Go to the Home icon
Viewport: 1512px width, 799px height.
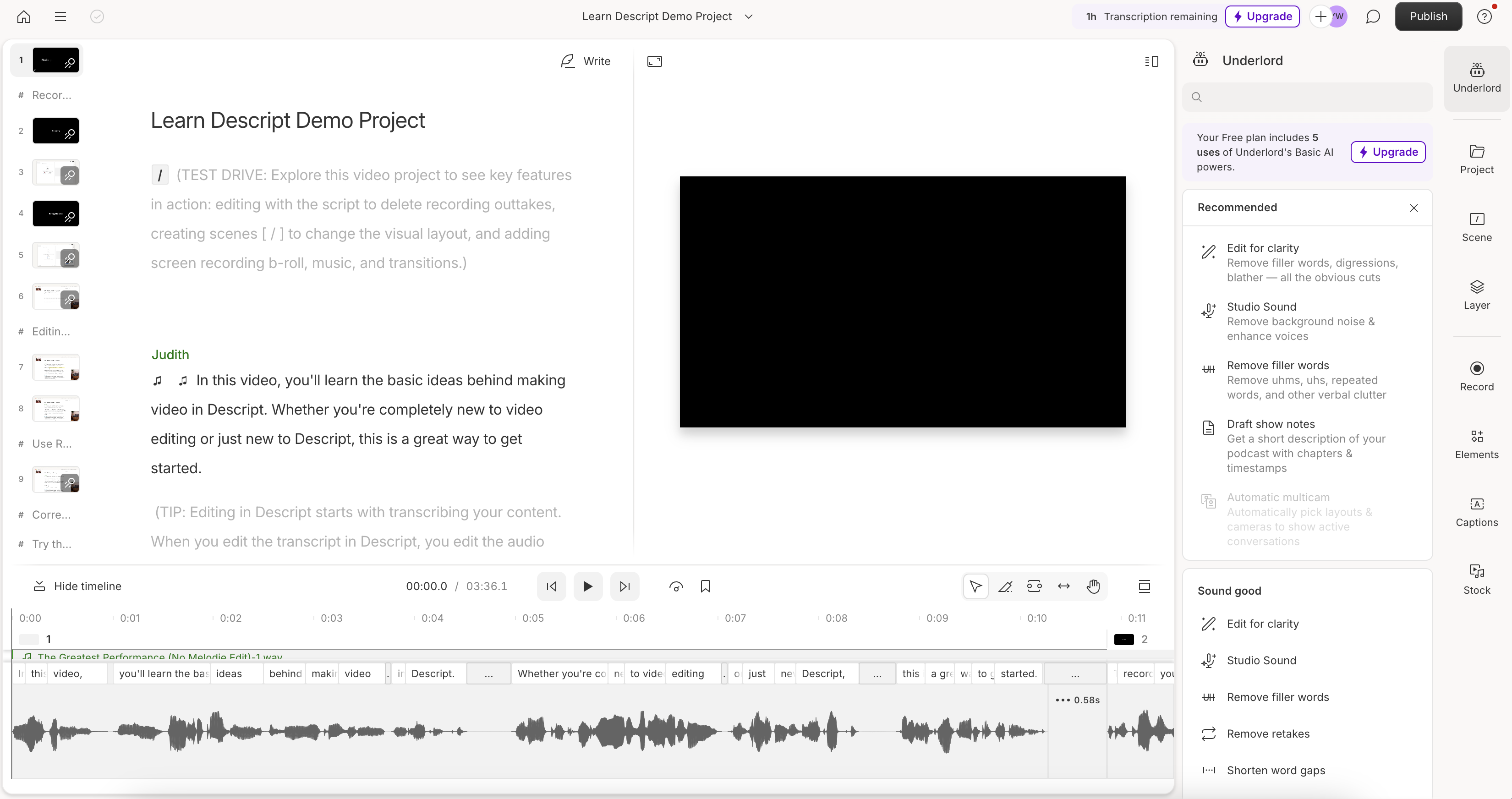click(x=23, y=16)
